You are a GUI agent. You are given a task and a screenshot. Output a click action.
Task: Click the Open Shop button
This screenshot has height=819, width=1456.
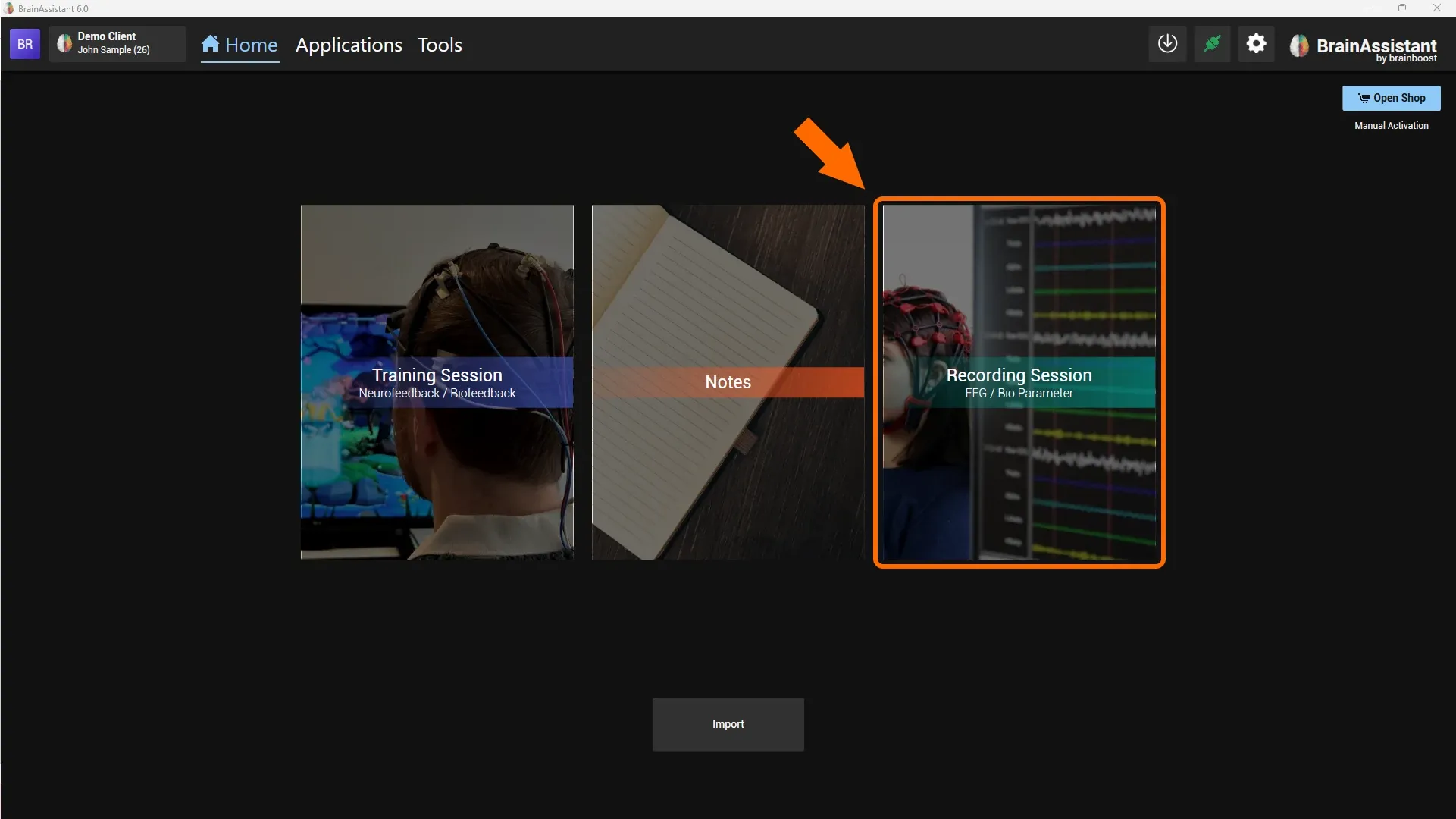pyautogui.click(x=1392, y=98)
